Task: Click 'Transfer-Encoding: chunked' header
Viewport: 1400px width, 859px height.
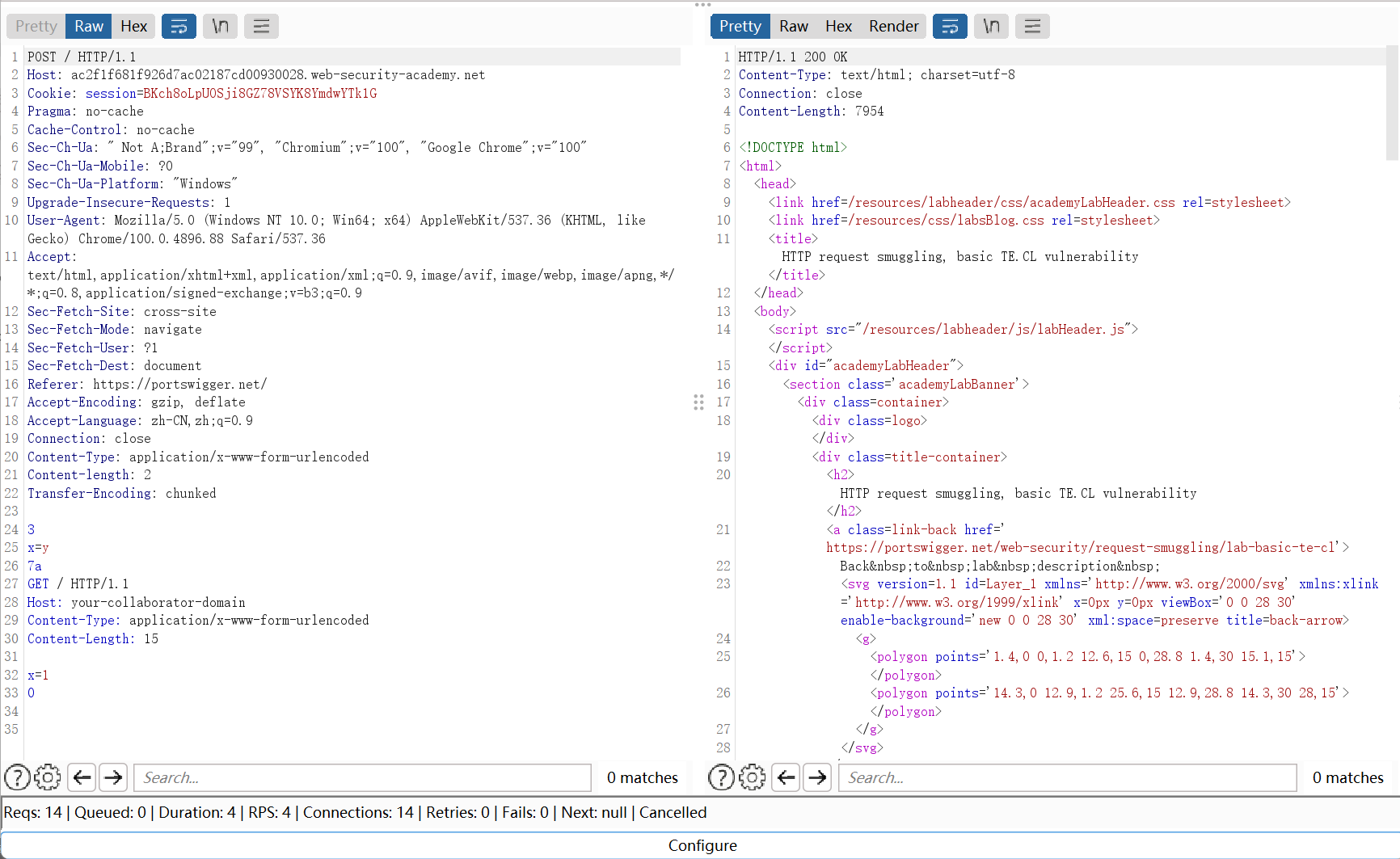Action: [x=122, y=493]
